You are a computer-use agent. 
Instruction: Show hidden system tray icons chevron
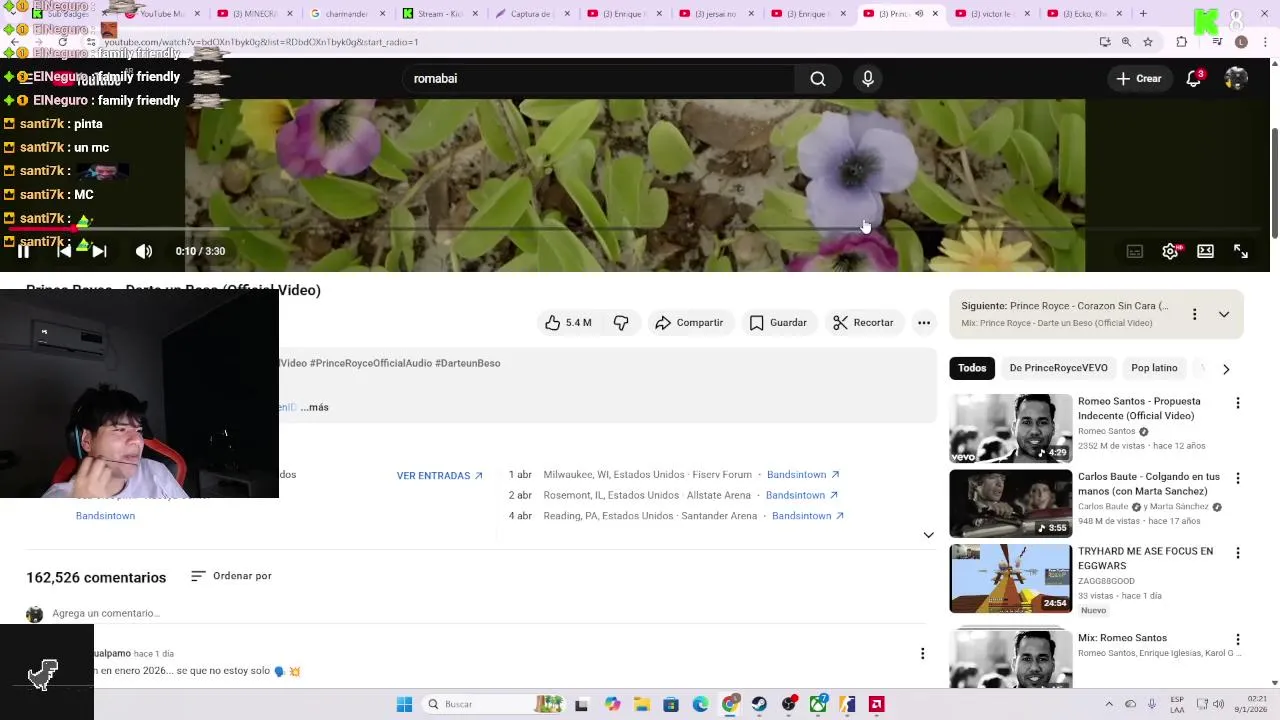(1109, 704)
